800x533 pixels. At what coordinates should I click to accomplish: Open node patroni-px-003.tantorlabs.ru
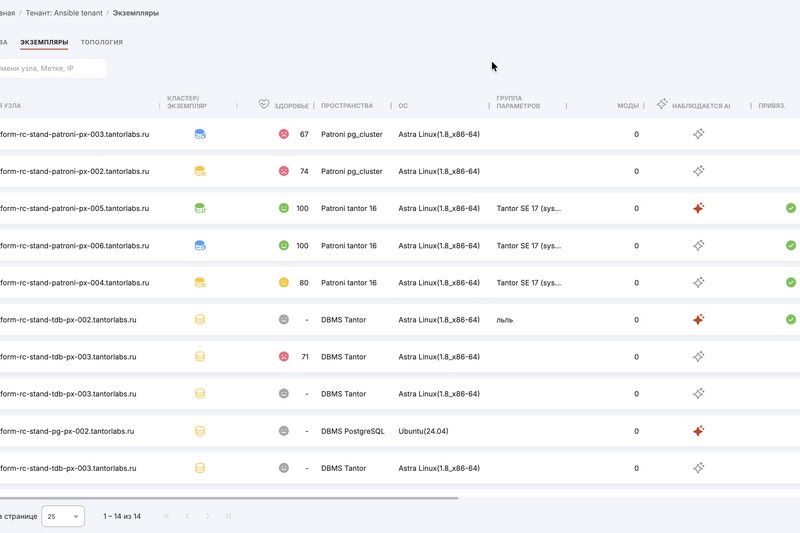(x=74, y=134)
